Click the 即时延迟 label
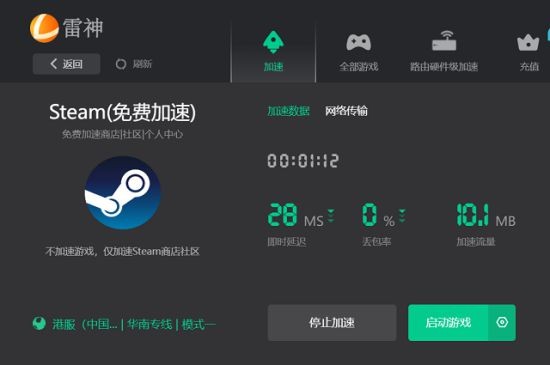The image size is (550, 365). pyautogui.click(x=287, y=242)
